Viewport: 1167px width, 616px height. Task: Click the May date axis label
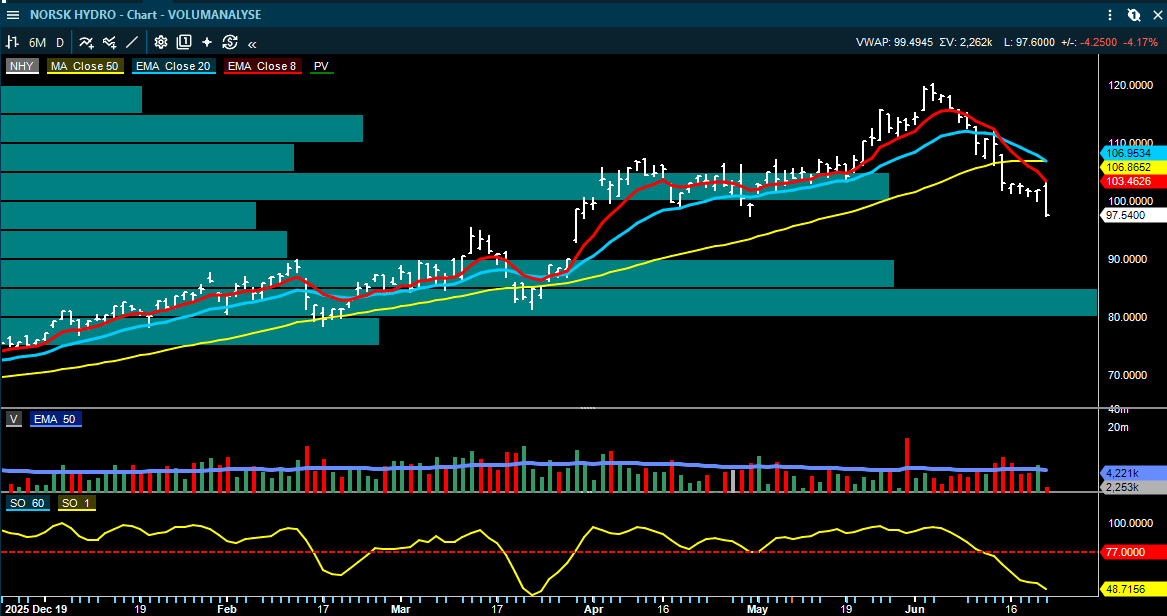tap(757, 609)
